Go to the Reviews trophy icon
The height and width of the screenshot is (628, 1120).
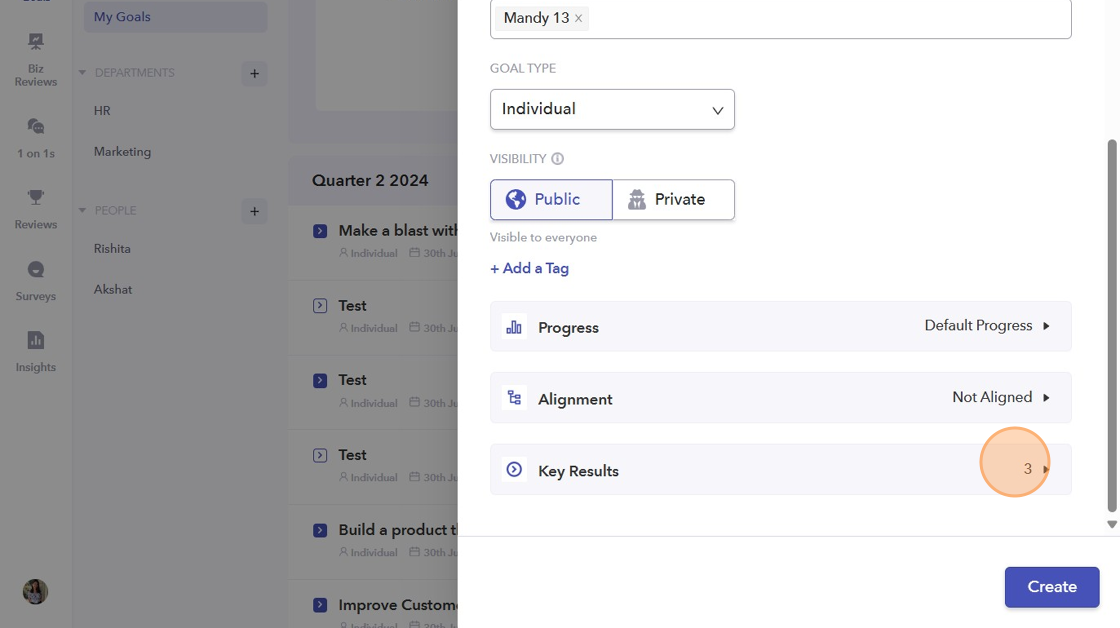[36, 208]
